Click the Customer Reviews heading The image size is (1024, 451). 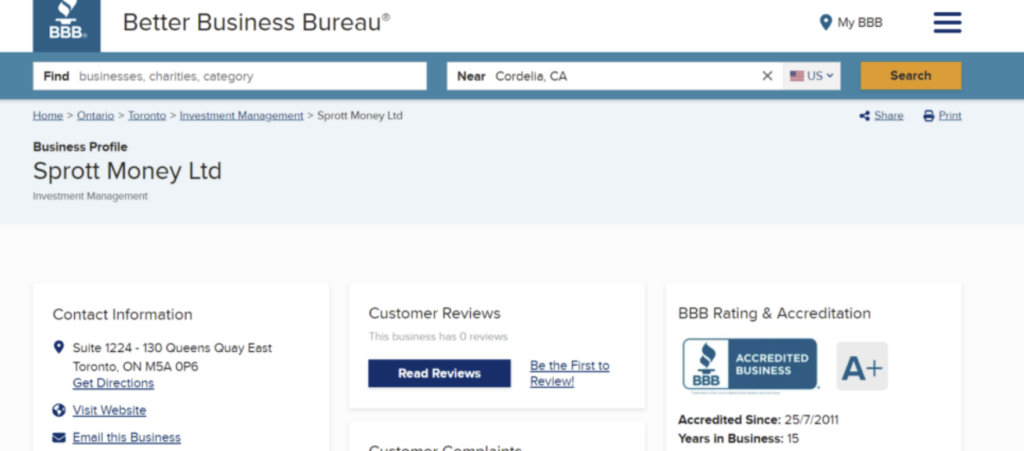[434, 313]
